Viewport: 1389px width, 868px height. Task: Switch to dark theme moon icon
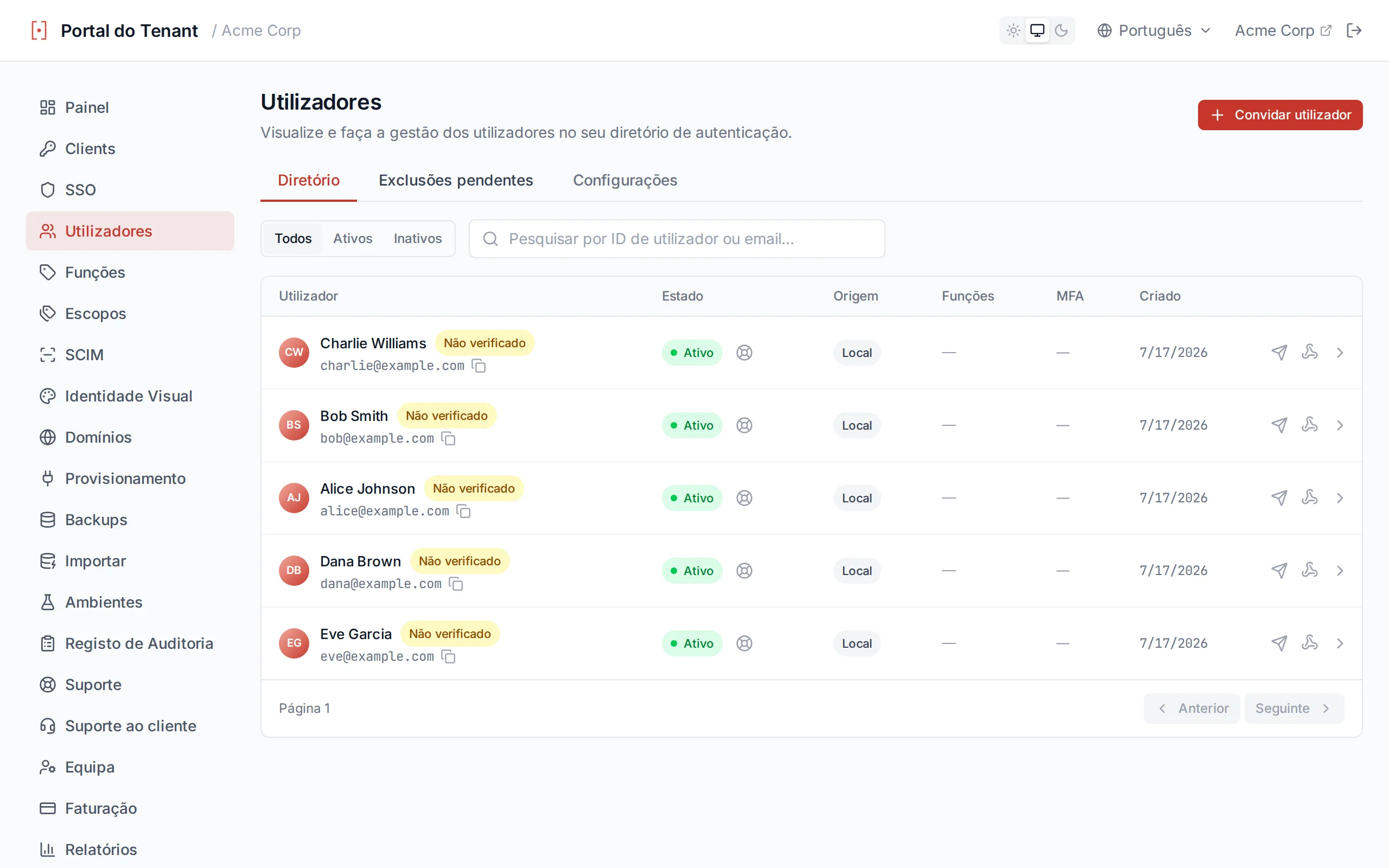point(1061,30)
